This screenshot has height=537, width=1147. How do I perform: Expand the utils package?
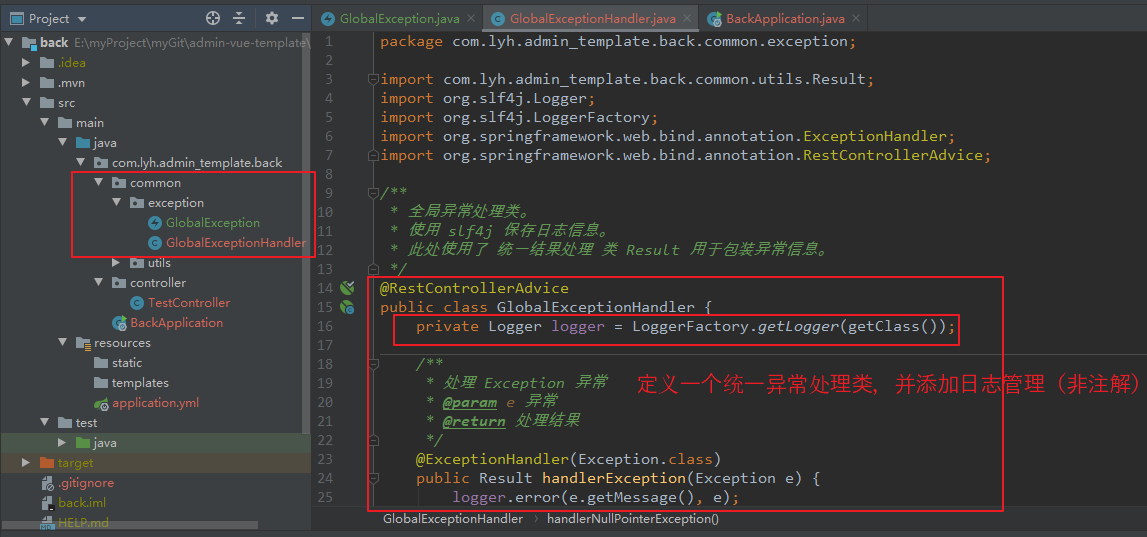tap(116, 263)
